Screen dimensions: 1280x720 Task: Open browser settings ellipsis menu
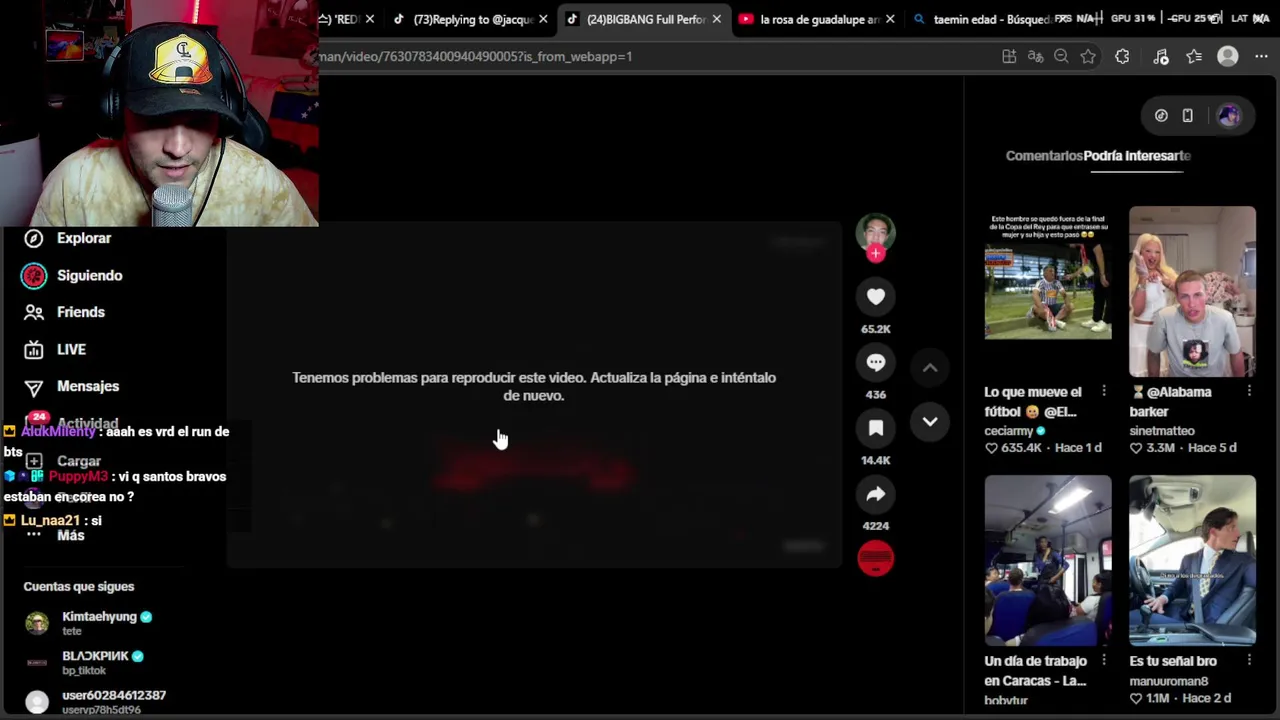tap(1261, 57)
